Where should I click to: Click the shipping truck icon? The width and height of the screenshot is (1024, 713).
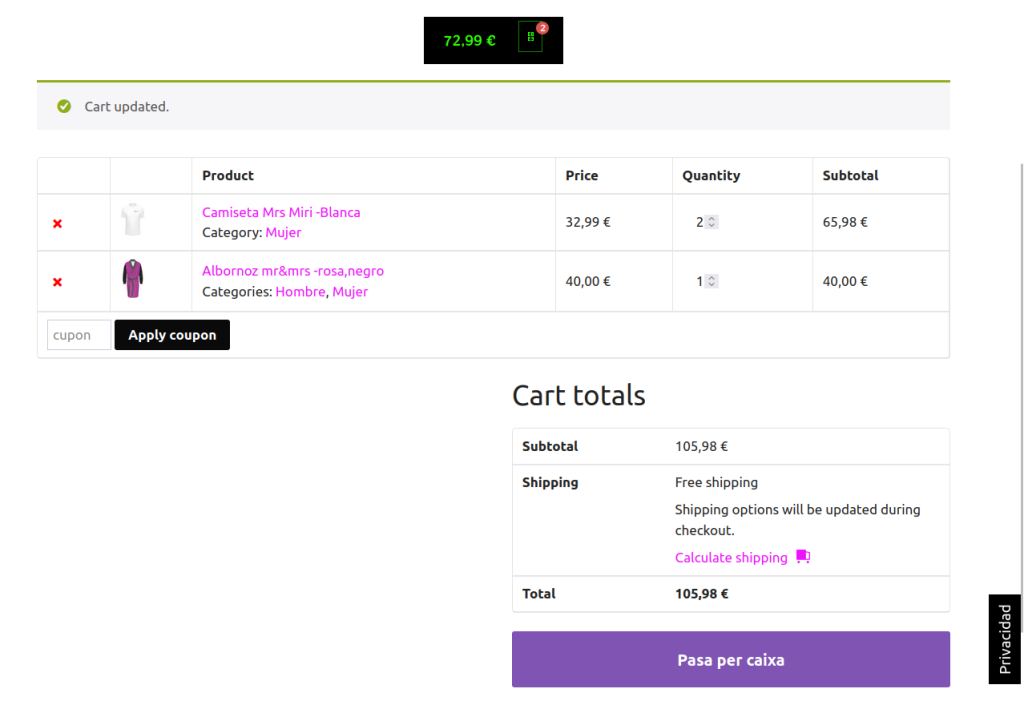(803, 557)
